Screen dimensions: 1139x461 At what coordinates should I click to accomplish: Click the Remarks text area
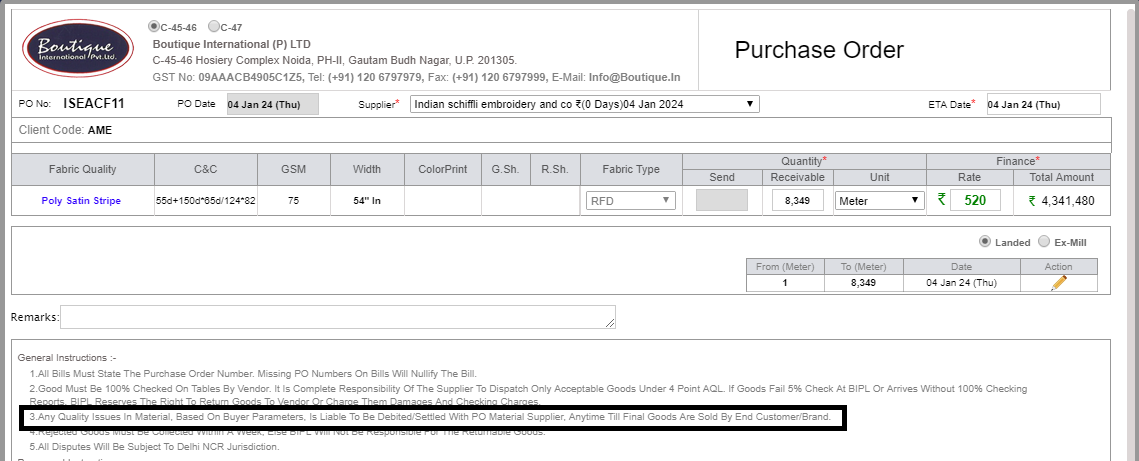tap(338, 317)
